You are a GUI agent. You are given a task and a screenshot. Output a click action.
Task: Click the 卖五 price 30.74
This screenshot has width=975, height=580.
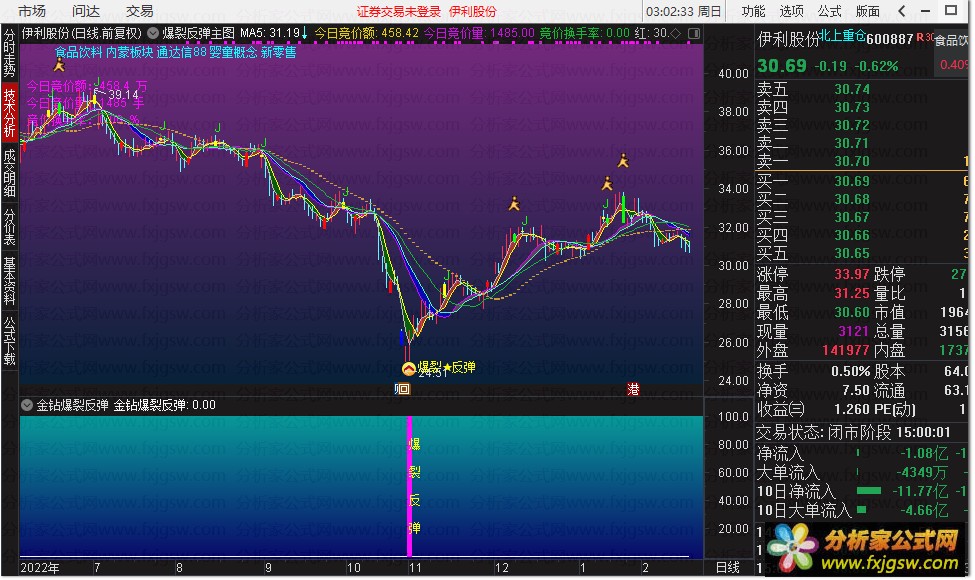click(x=852, y=90)
